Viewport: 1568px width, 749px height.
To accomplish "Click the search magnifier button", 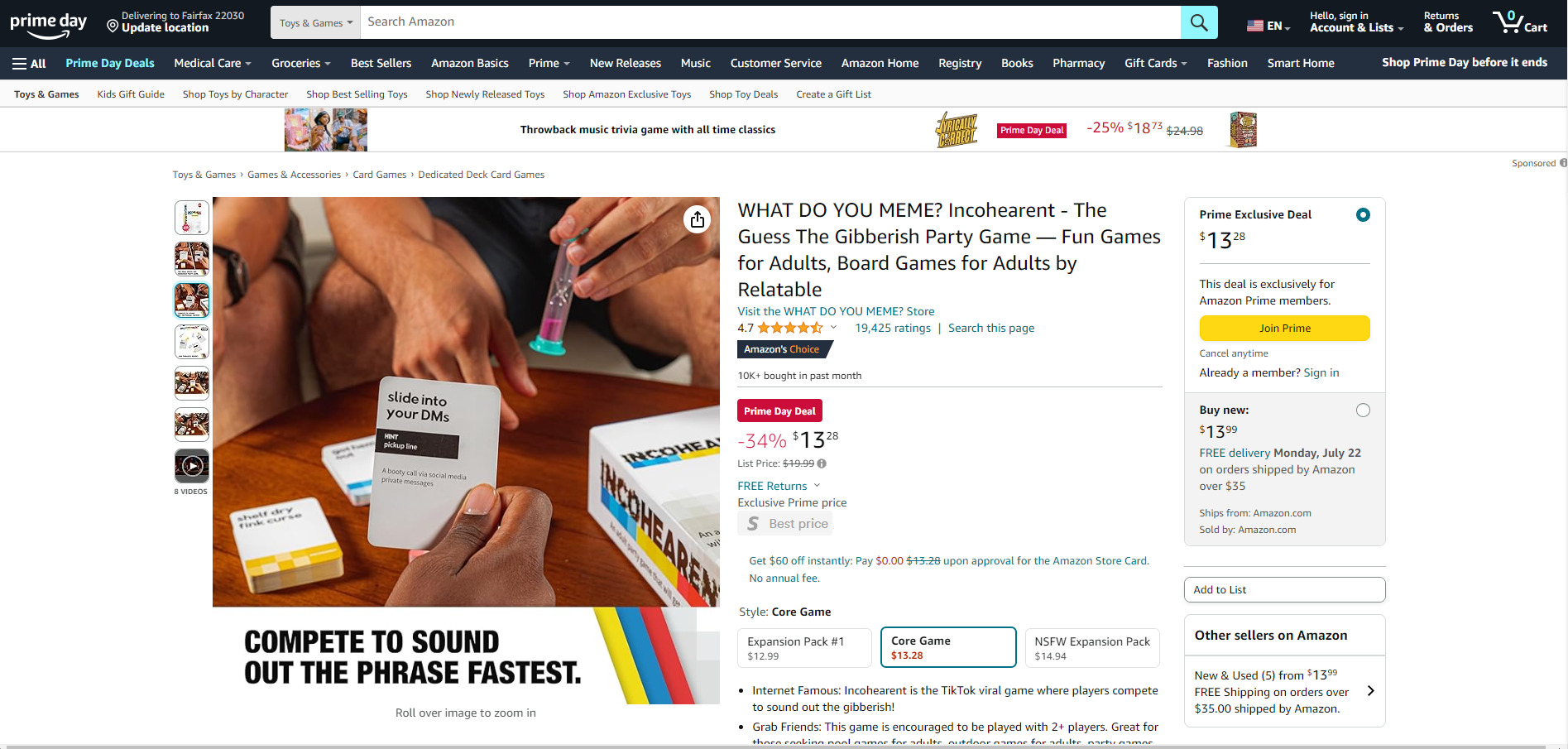I will pos(1199,22).
